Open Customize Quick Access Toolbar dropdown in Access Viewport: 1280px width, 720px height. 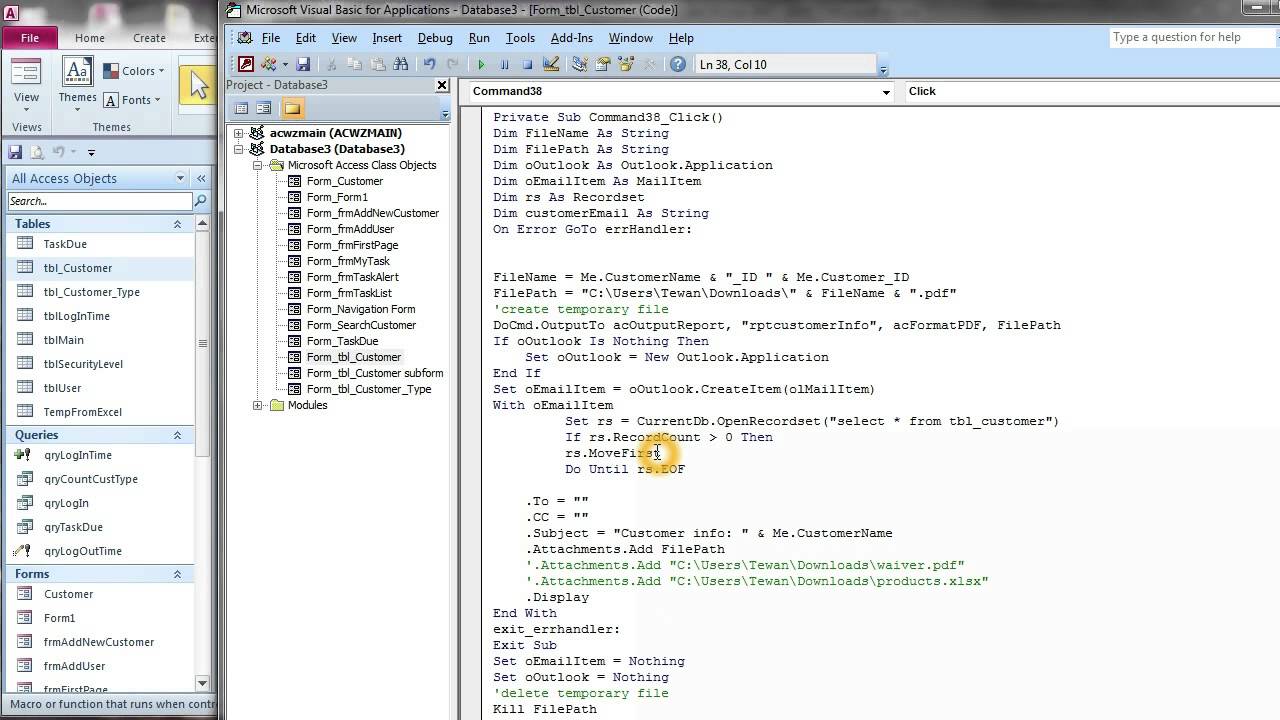click(x=91, y=153)
